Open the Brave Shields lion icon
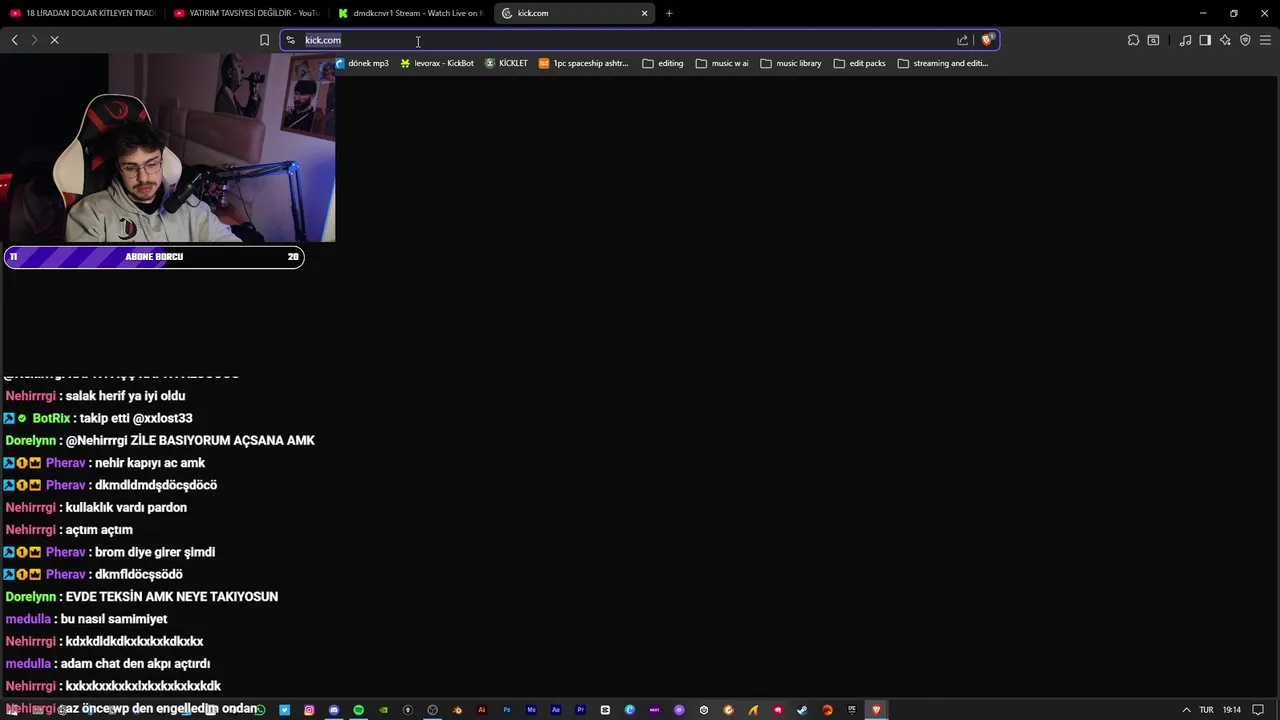The image size is (1280, 720). (987, 40)
